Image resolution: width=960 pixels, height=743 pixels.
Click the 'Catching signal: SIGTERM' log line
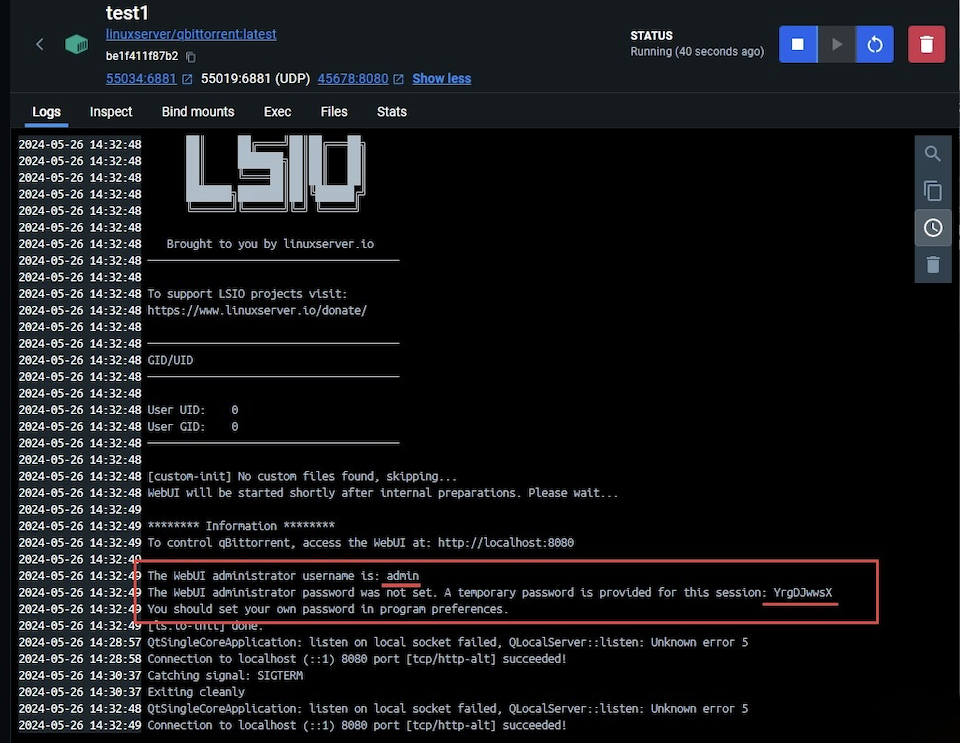coord(225,676)
